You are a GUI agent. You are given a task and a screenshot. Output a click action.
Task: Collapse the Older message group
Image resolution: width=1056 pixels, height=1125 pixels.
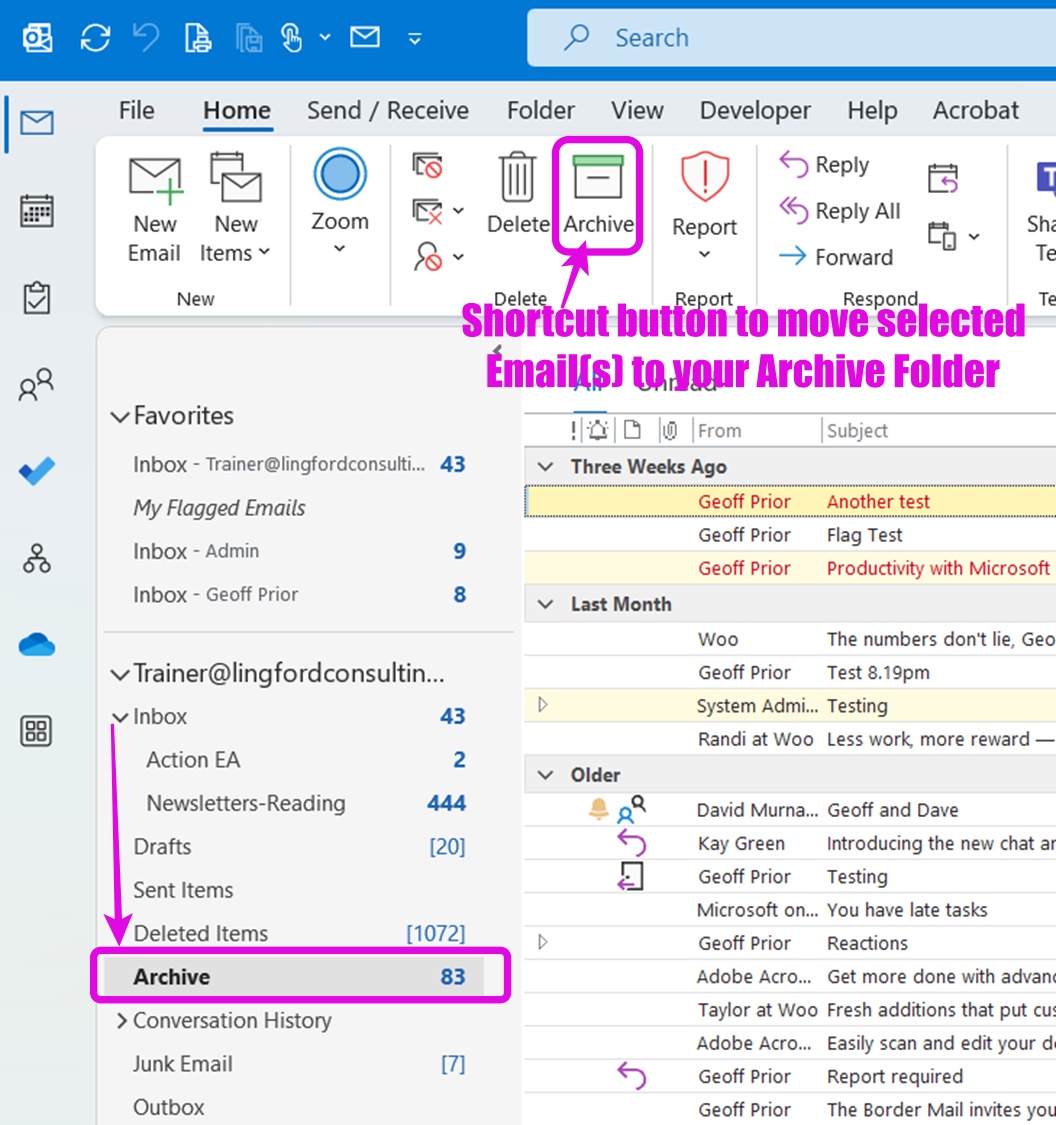pyautogui.click(x=545, y=774)
